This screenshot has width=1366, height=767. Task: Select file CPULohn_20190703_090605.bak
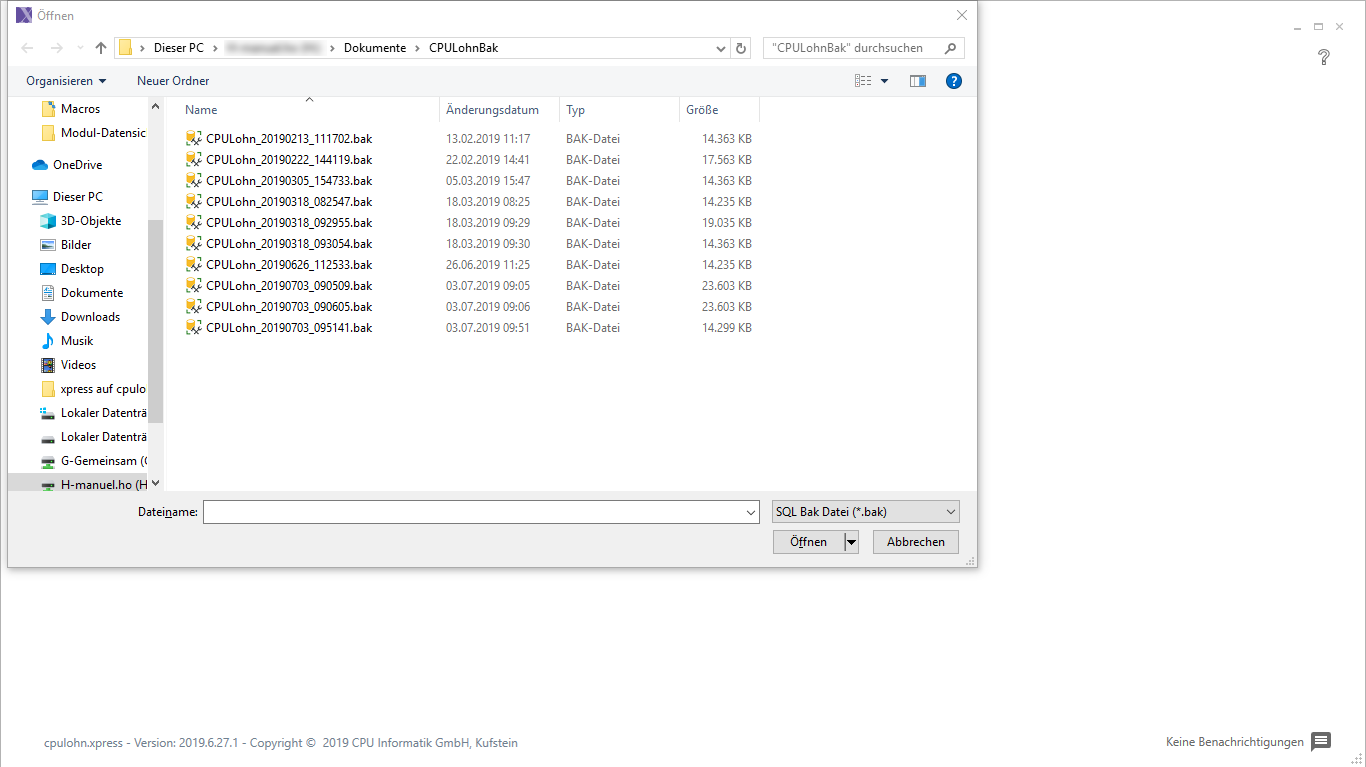point(289,307)
